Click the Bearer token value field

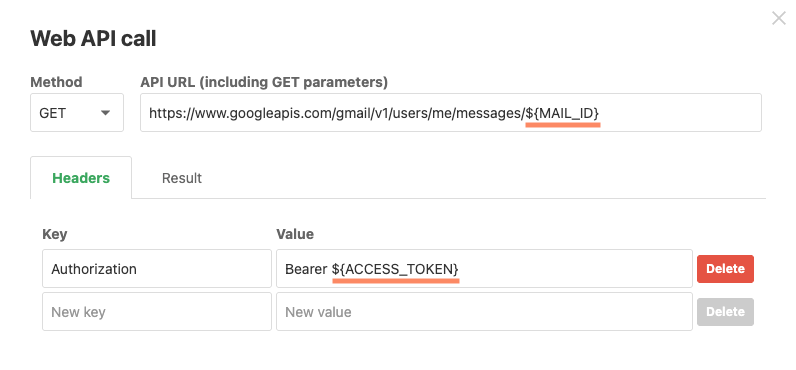[x=484, y=268]
